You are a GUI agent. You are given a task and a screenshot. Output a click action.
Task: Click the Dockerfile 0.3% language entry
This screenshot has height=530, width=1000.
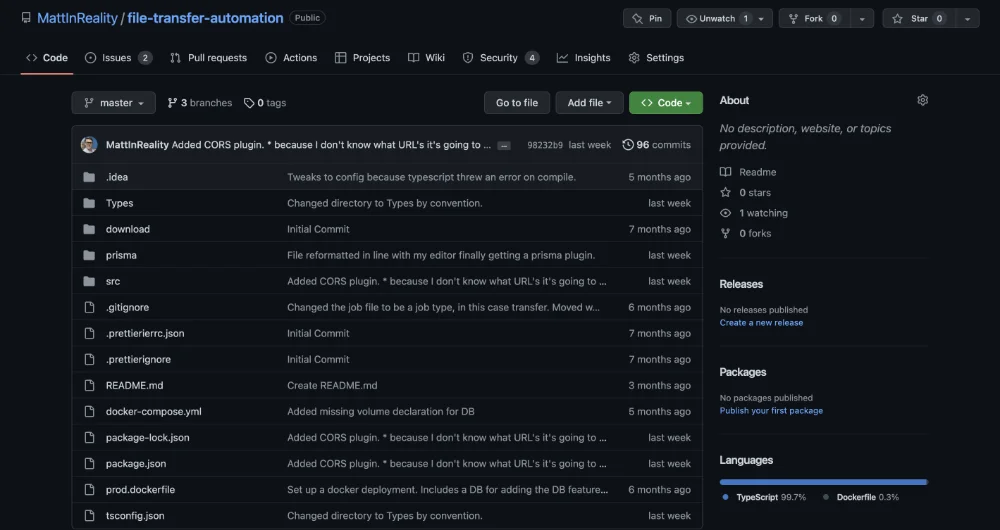861,497
